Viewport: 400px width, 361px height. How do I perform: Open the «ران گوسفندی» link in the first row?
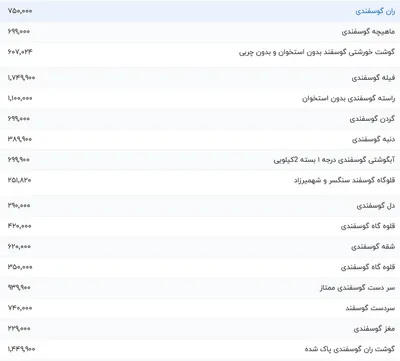click(x=375, y=12)
